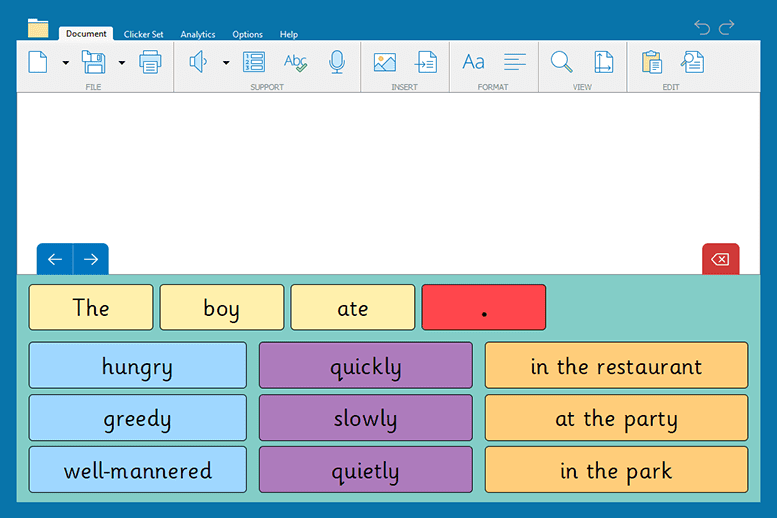The height and width of the screenshot is (518, 777).
Task: Run the Abc spell check icon
Action: coord(295,62)
